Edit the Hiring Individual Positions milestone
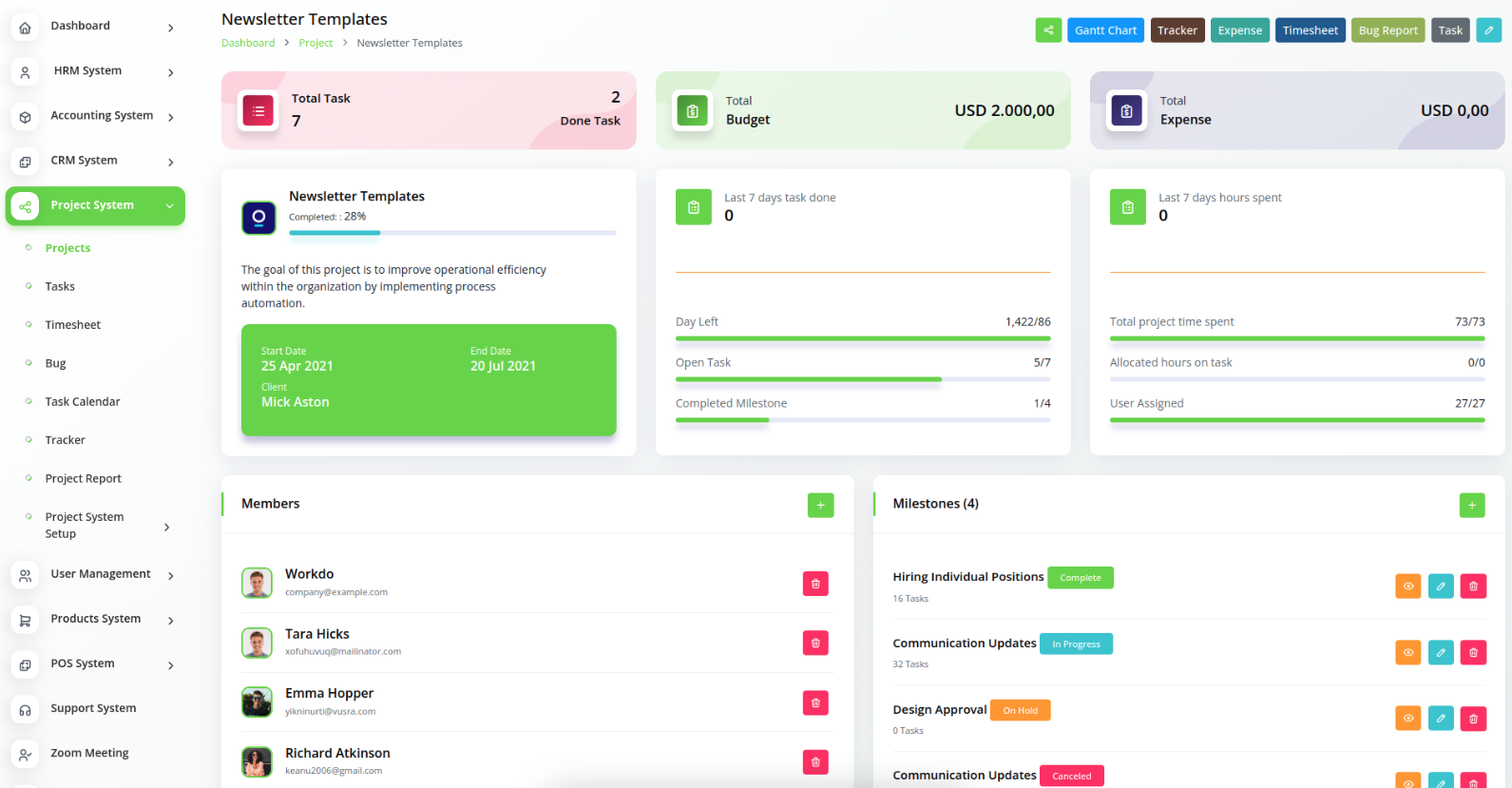The height and width of the screenshot is (788, 1512). click(x=1441, y=586)
